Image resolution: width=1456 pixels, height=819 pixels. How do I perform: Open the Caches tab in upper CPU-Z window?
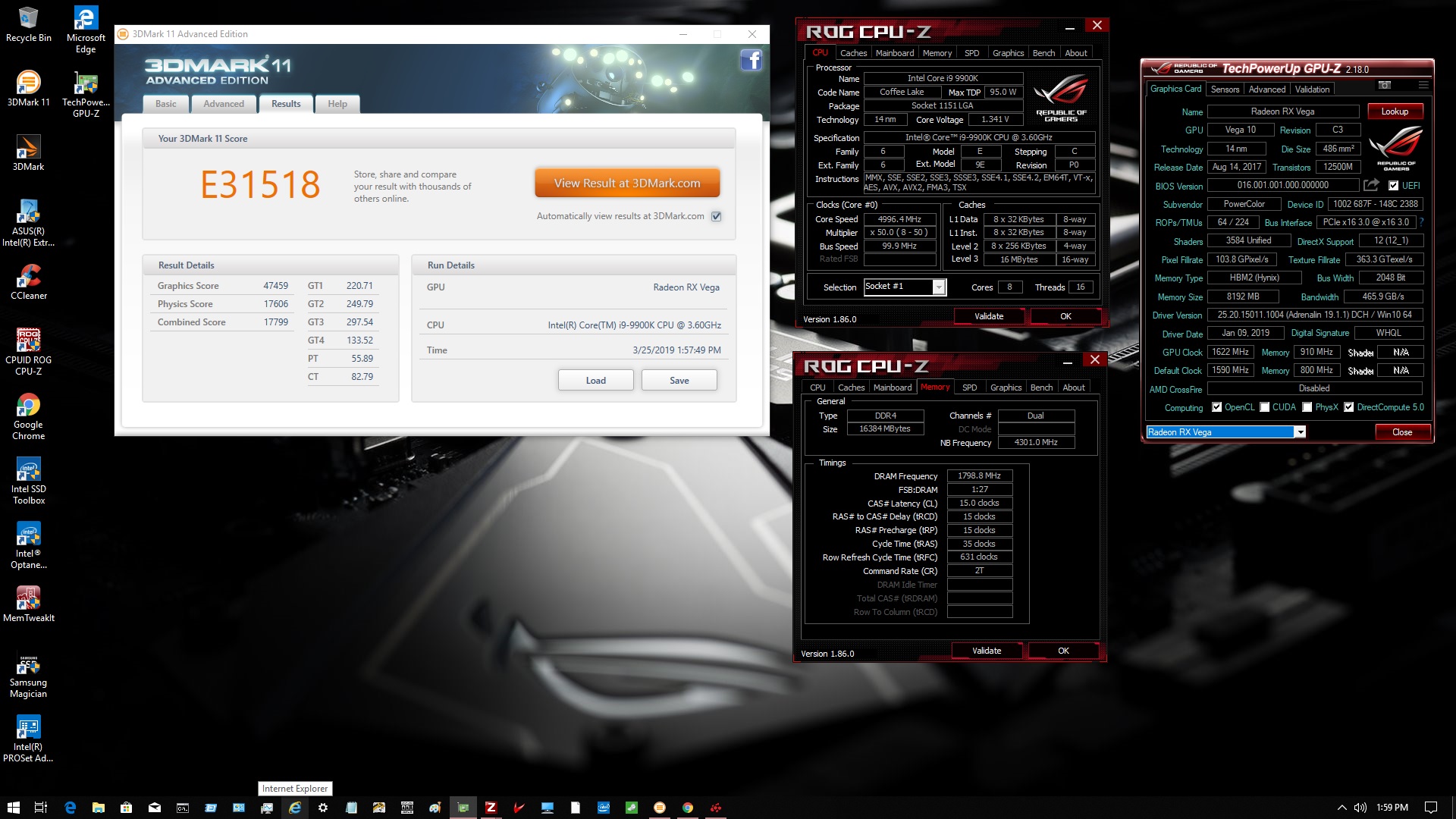(853, 53)
